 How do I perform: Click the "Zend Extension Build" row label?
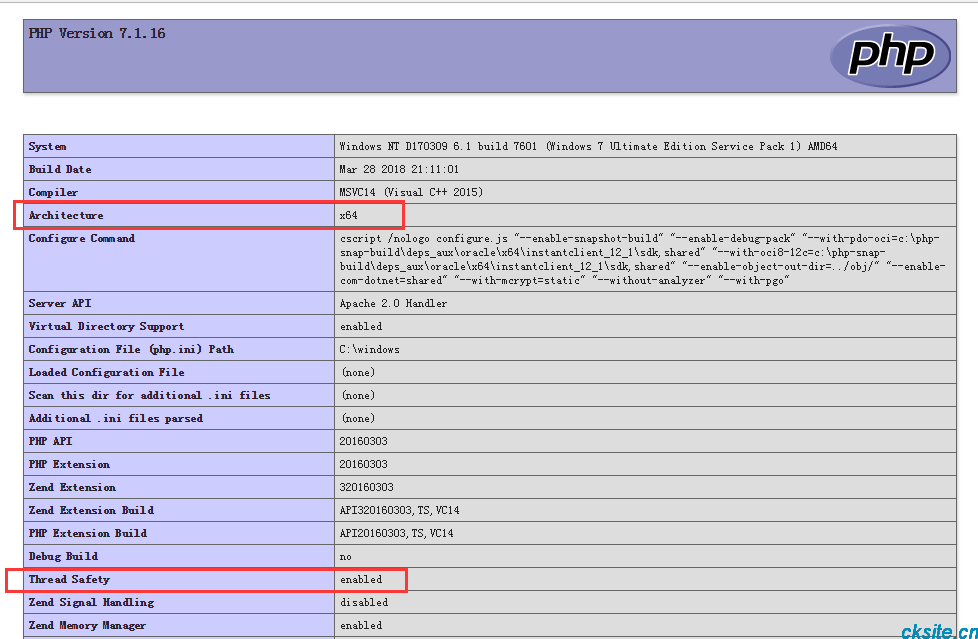tap(91, 511)
